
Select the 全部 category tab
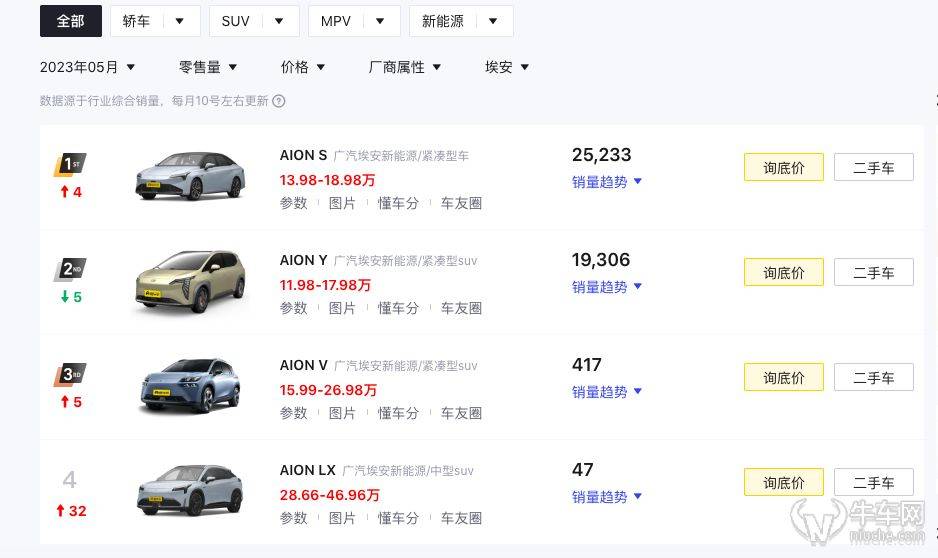71,21
